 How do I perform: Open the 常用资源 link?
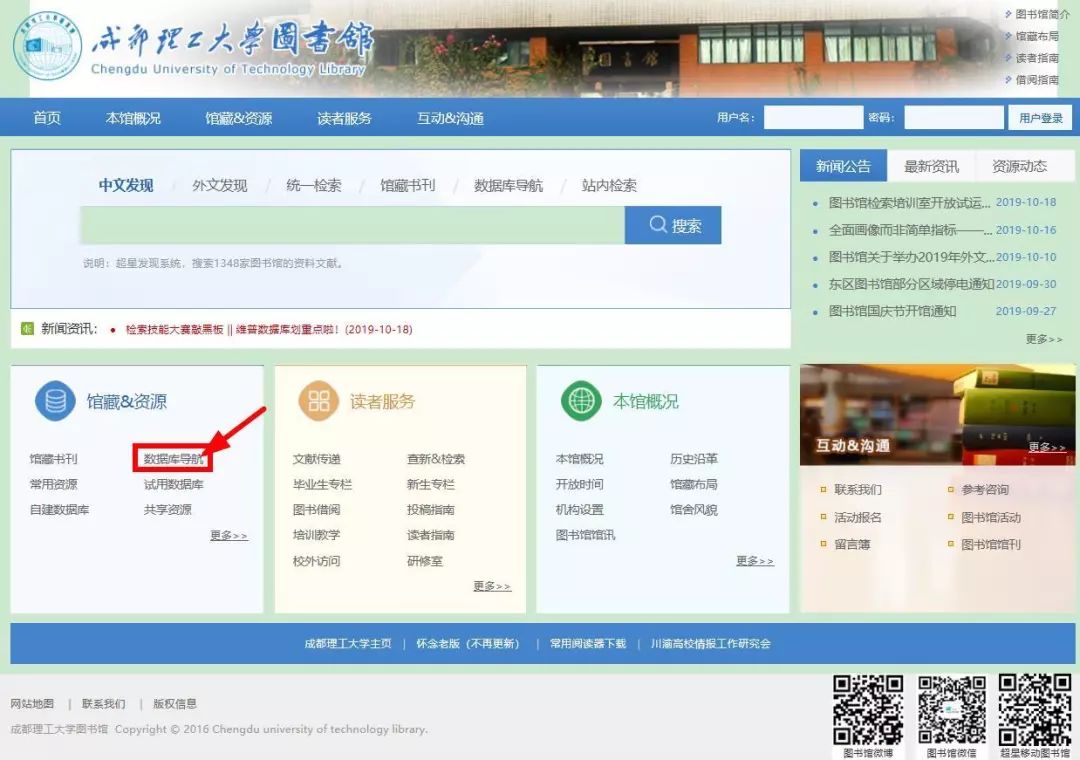(53, 484)
